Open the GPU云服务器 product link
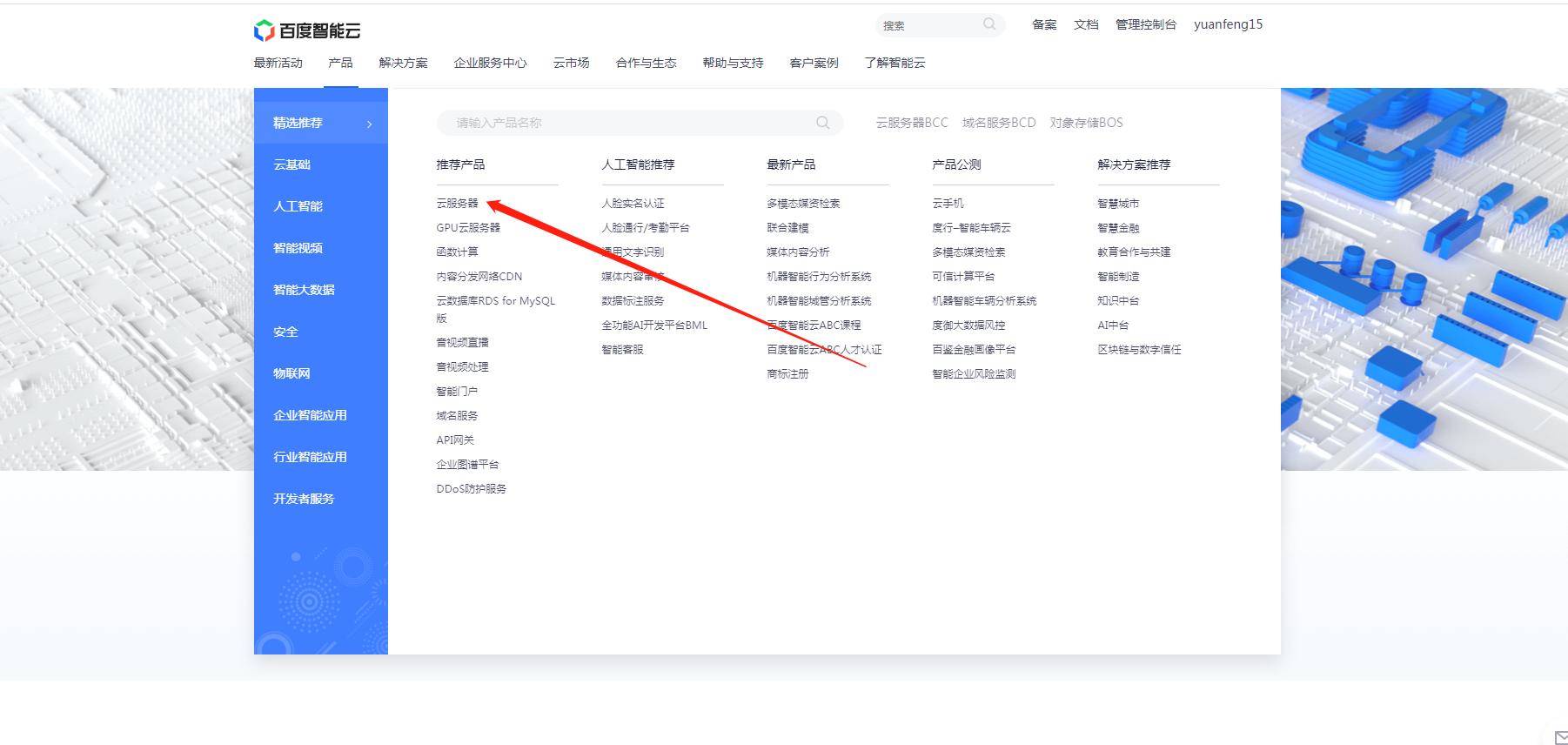 tap(468, 227)
